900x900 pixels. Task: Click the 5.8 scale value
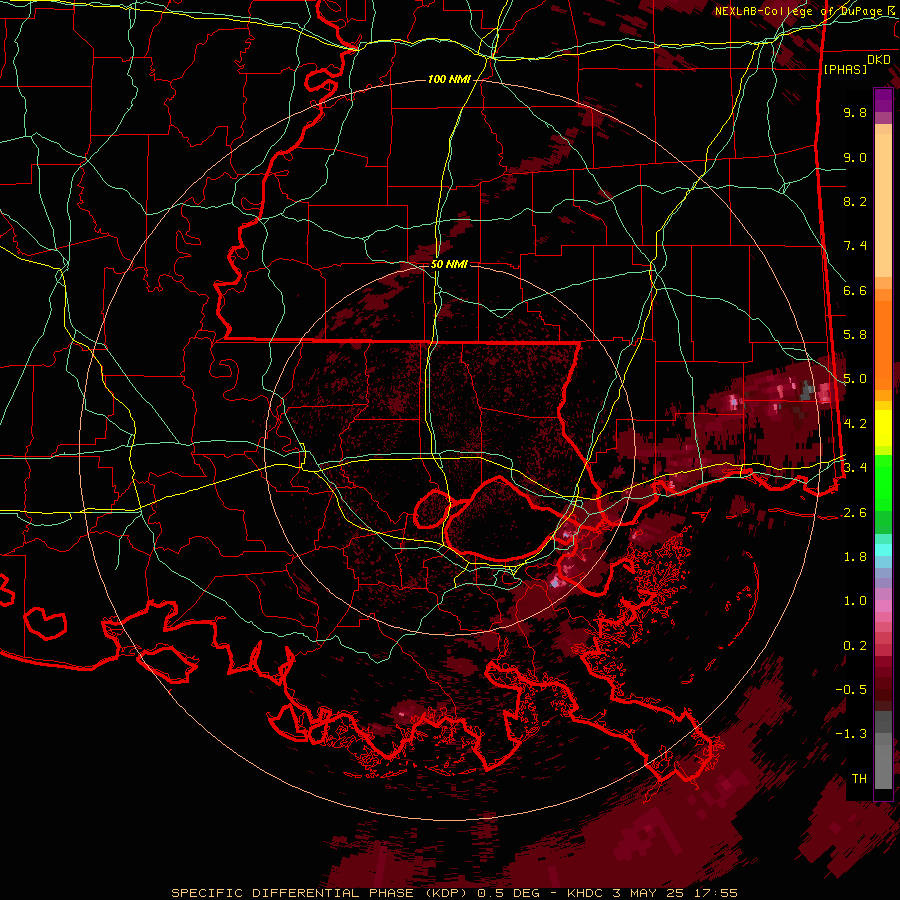tap(855, 335)
